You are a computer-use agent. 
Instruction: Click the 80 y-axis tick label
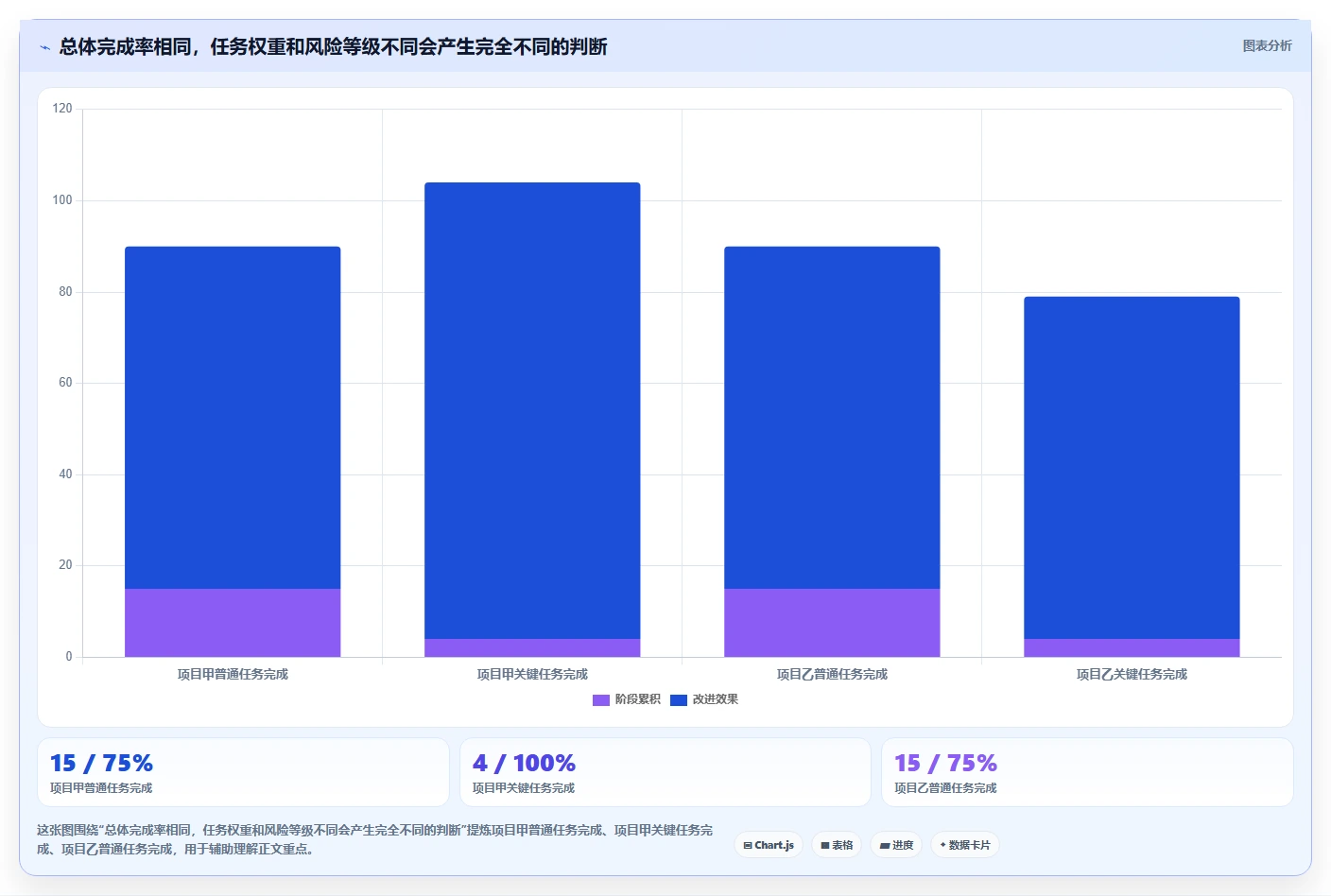[65, 292]
